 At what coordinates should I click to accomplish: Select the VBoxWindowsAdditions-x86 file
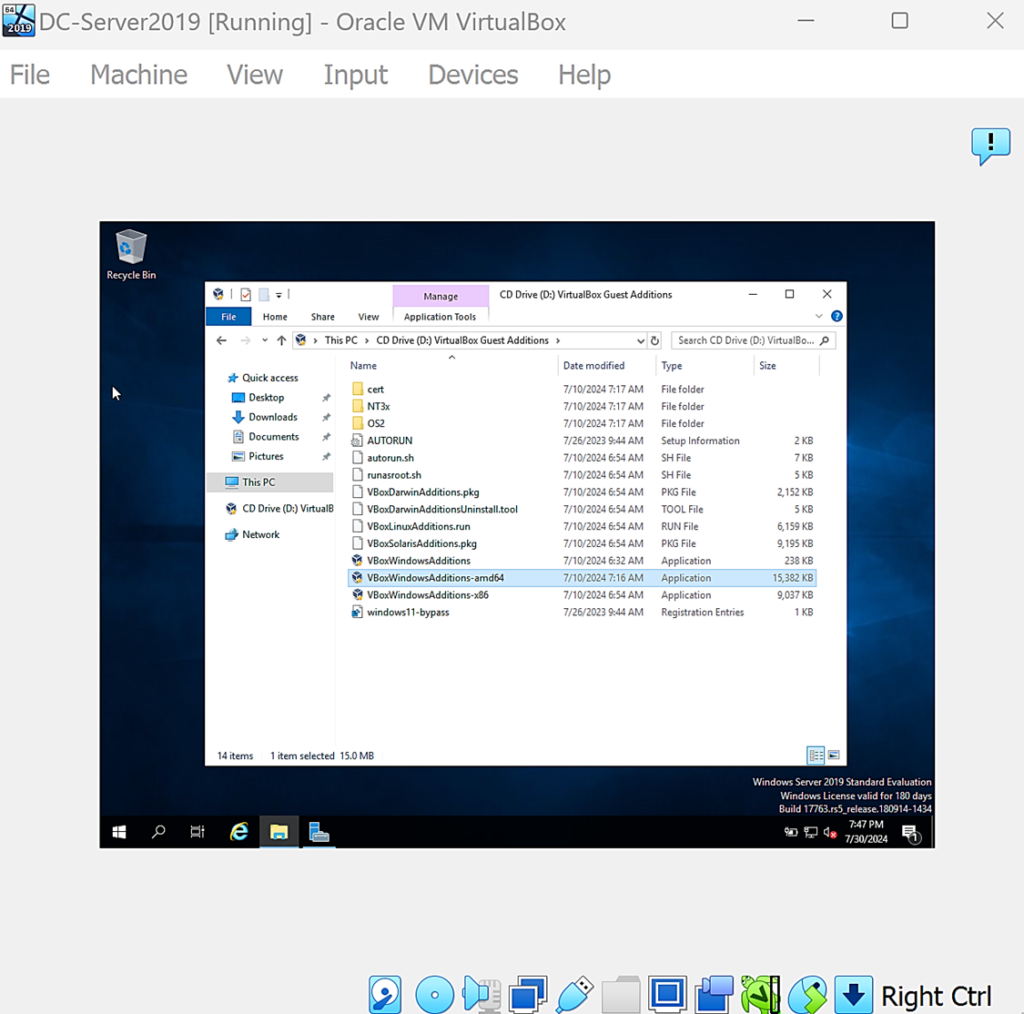427,595
